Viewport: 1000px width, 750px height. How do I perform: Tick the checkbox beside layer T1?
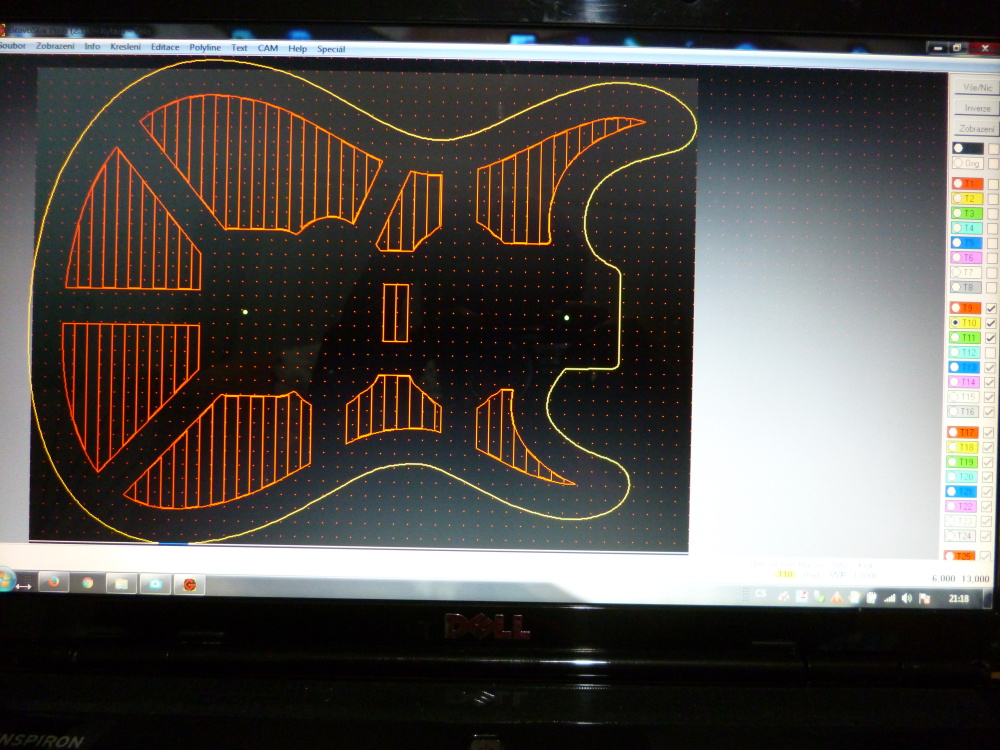(993, 184)
